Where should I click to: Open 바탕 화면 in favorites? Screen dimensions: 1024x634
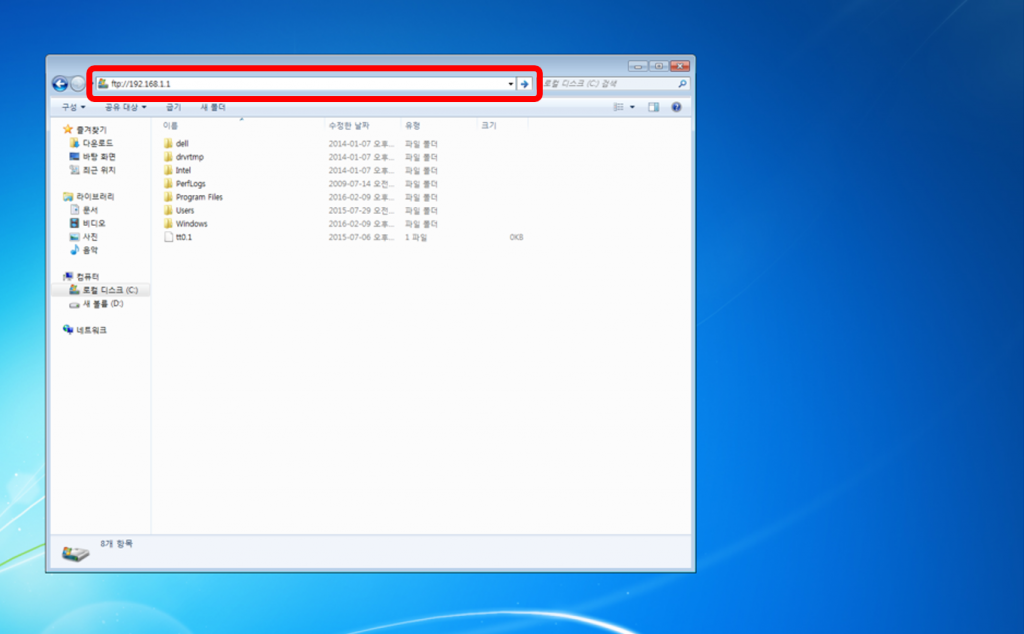coord(93,157)
